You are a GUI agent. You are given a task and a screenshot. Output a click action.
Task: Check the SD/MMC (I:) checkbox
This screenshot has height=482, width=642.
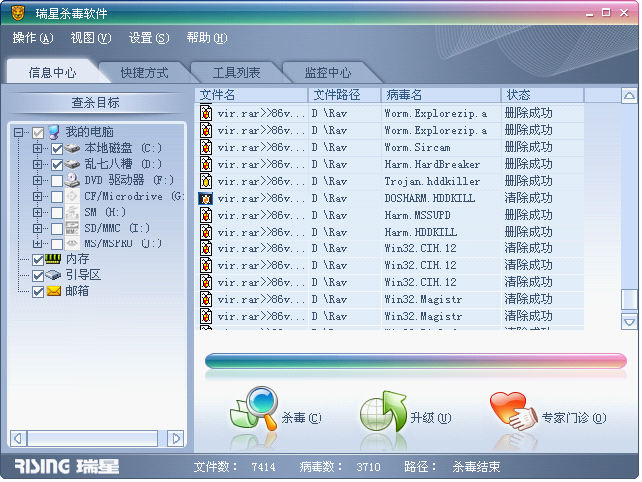point(57,229)
